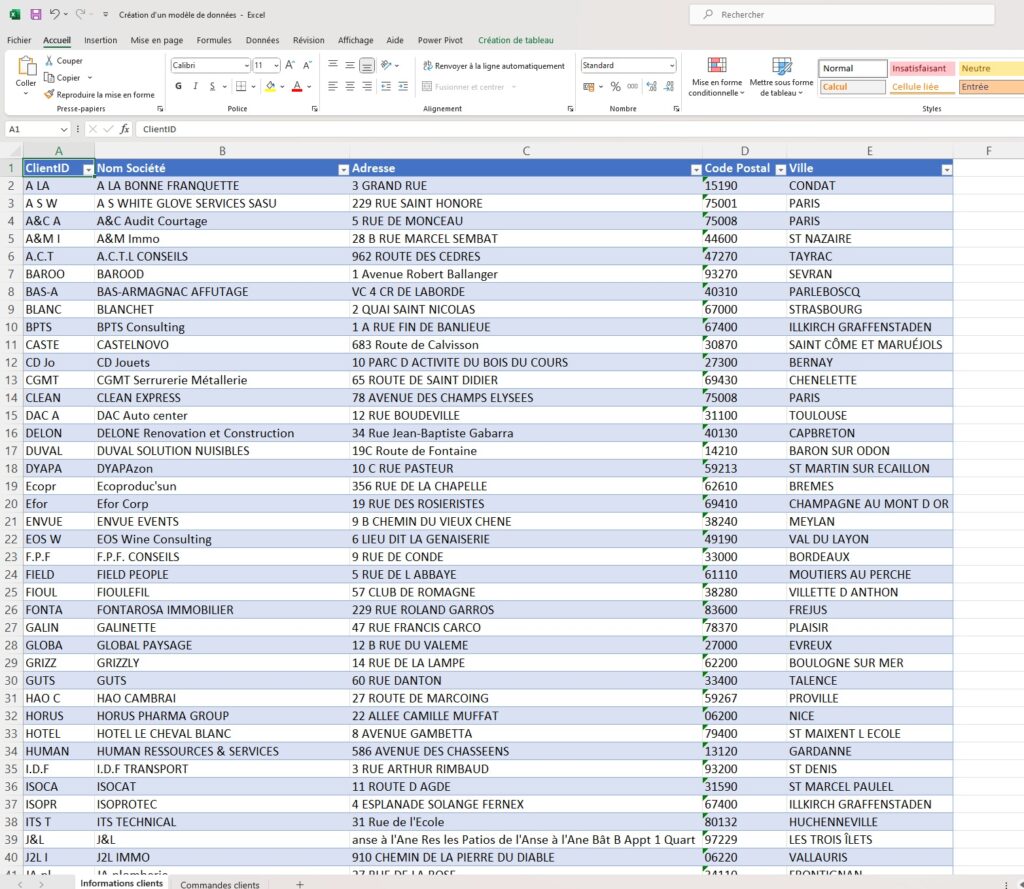Open the Fichier menu
This screenshot has width=1024, height=889.
(19, 40)
